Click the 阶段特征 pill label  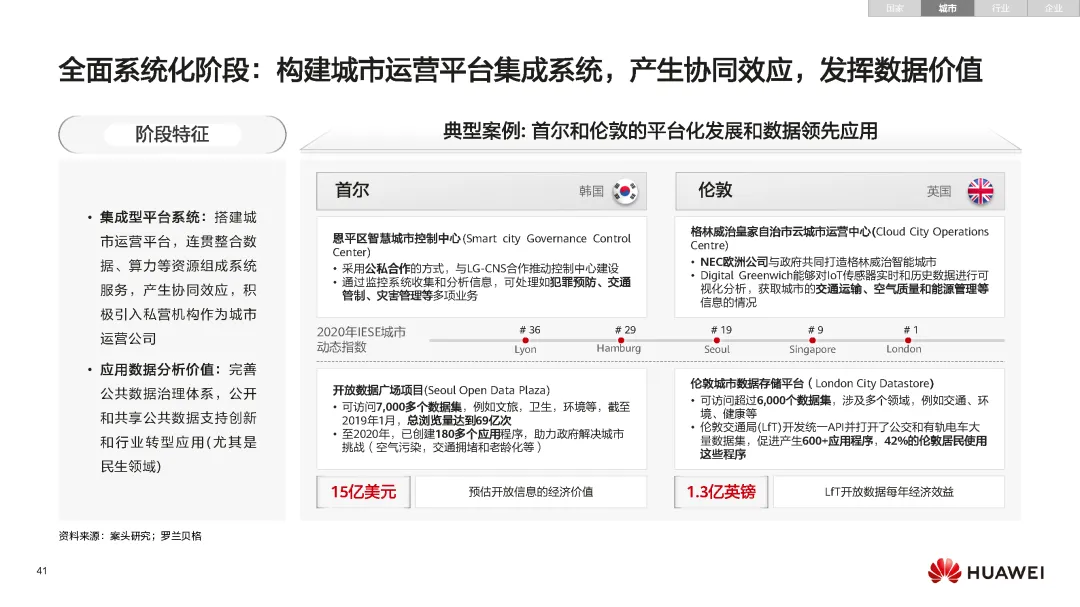click(172, 134)
